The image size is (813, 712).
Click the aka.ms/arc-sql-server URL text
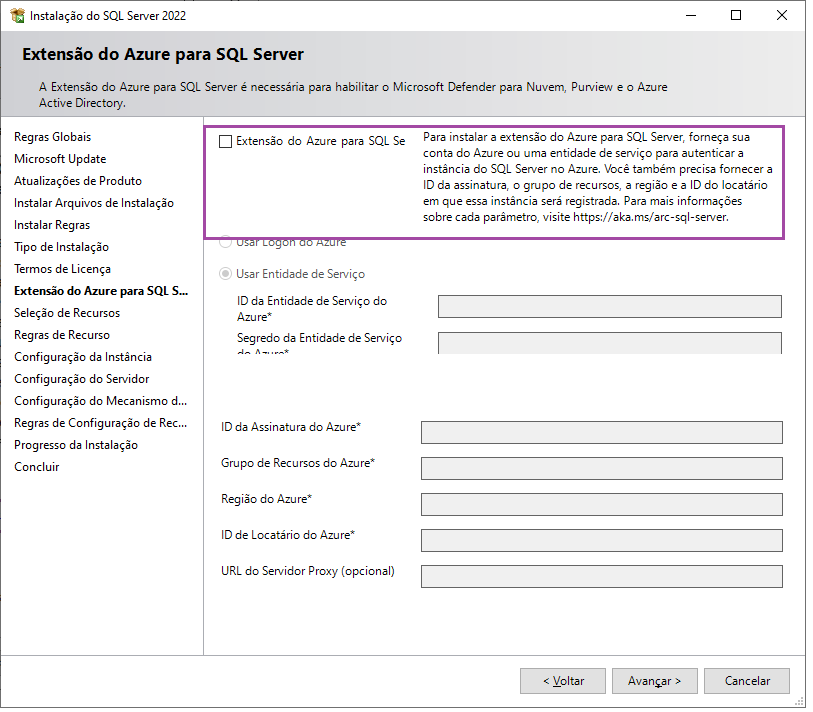tap(650, 217)
